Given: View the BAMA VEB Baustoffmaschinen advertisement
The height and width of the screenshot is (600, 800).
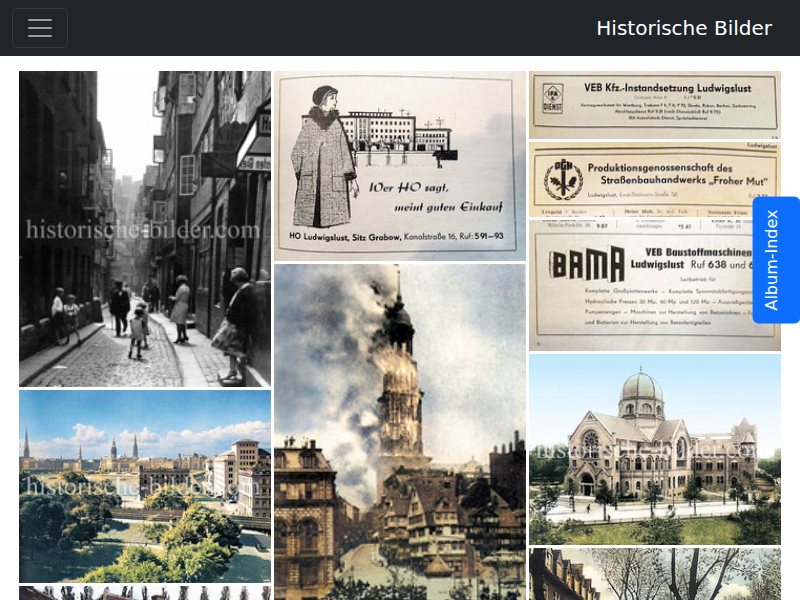Looking at the screenshot, I should tap(655, 286).
